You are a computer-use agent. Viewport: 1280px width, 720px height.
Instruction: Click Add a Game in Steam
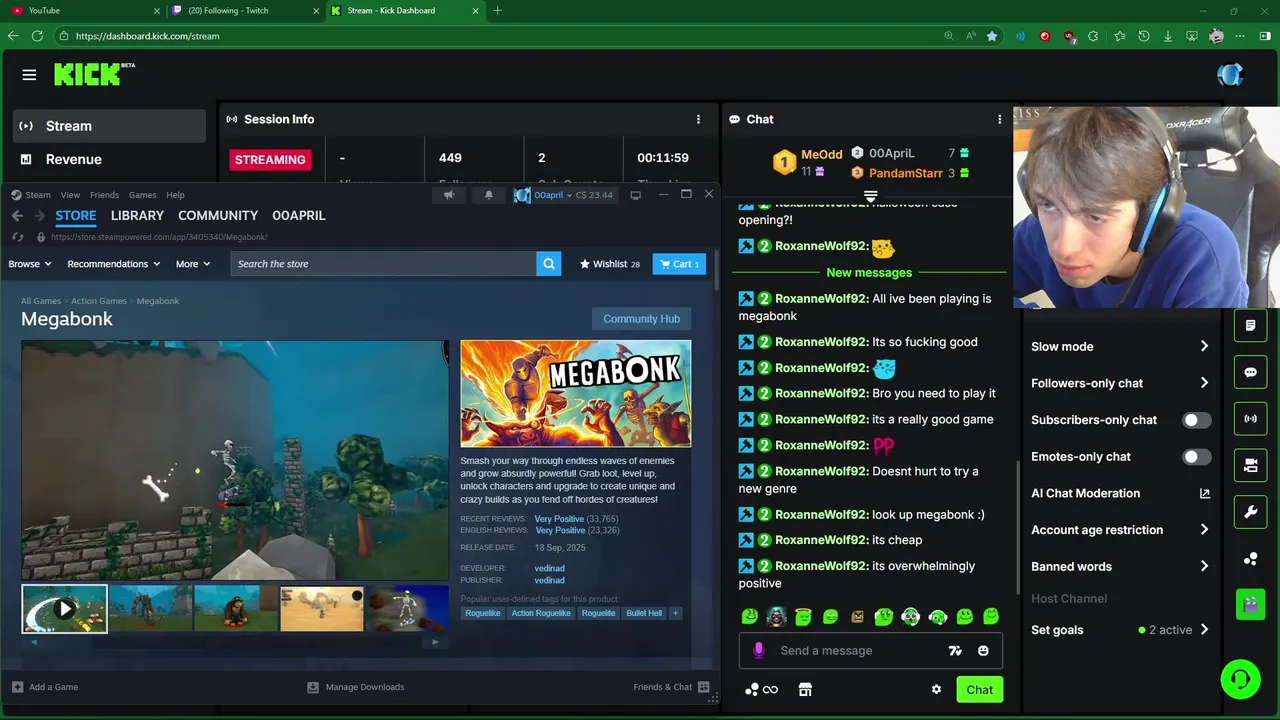pos(45,687)
